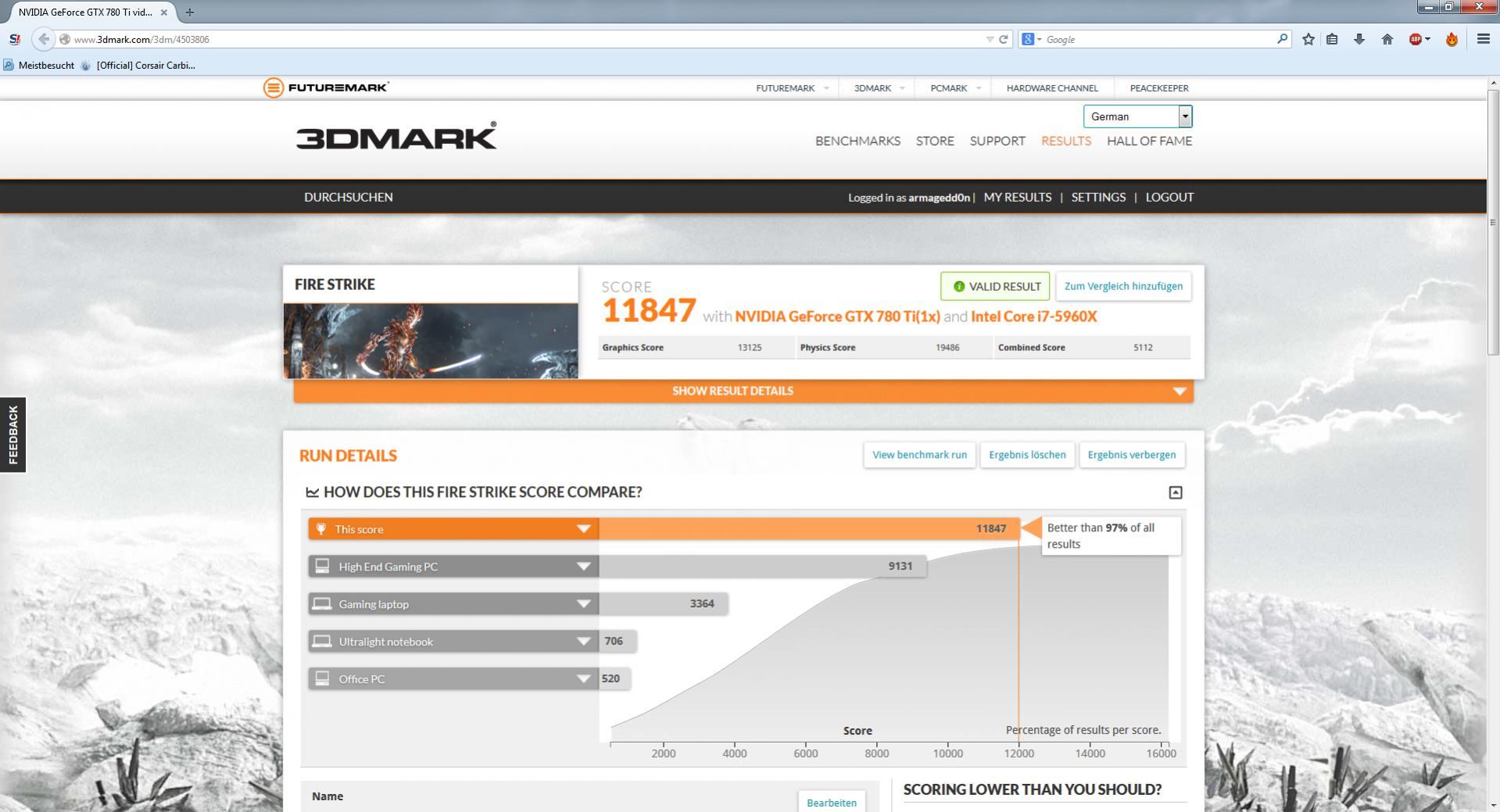Click Ergebnis löschen button
The width and height of the screenshot is (1500, 812).
[x=1027, y=455]
